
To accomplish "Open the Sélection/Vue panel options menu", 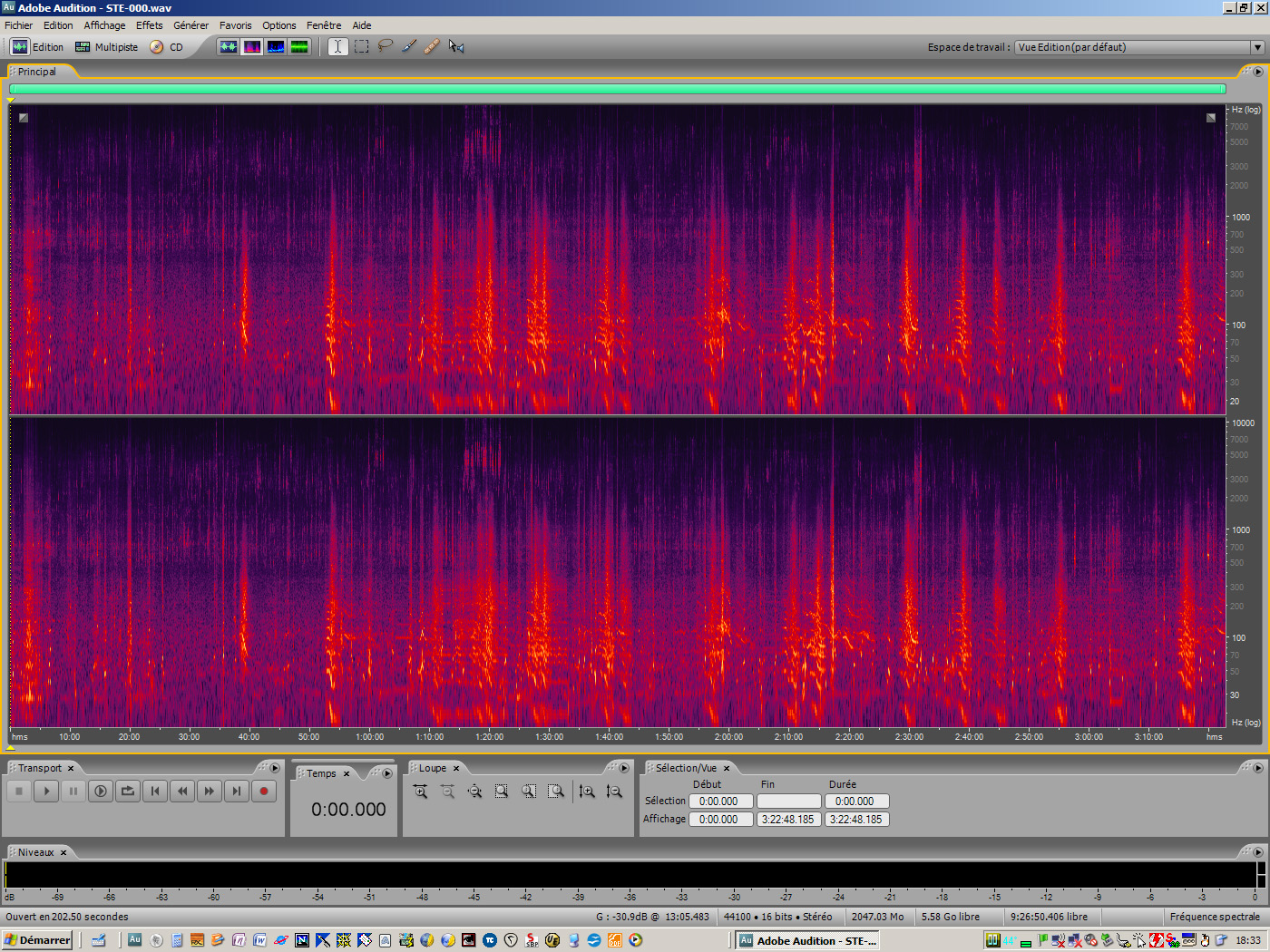I will pos(1257,768).
